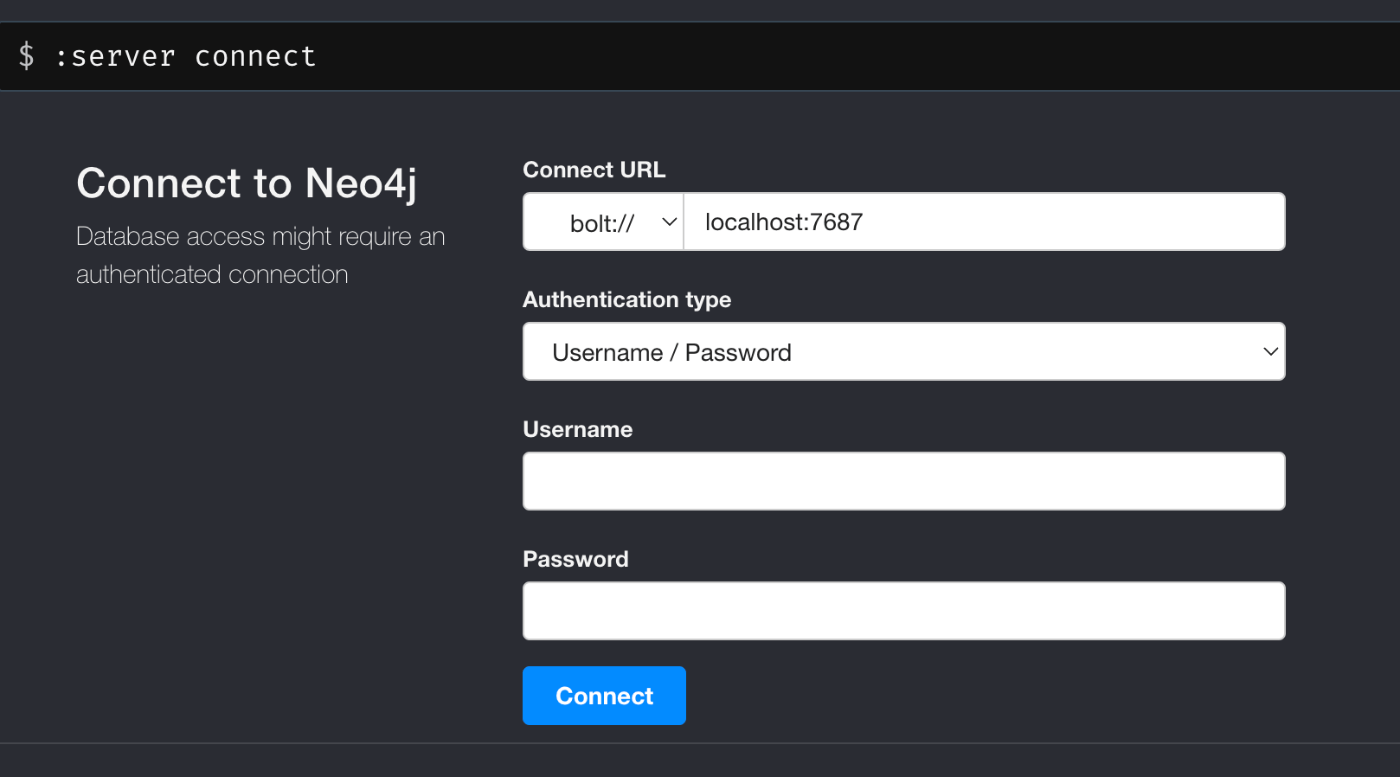Click the Connect button
Screen dimensions: 1400x777
604,695
